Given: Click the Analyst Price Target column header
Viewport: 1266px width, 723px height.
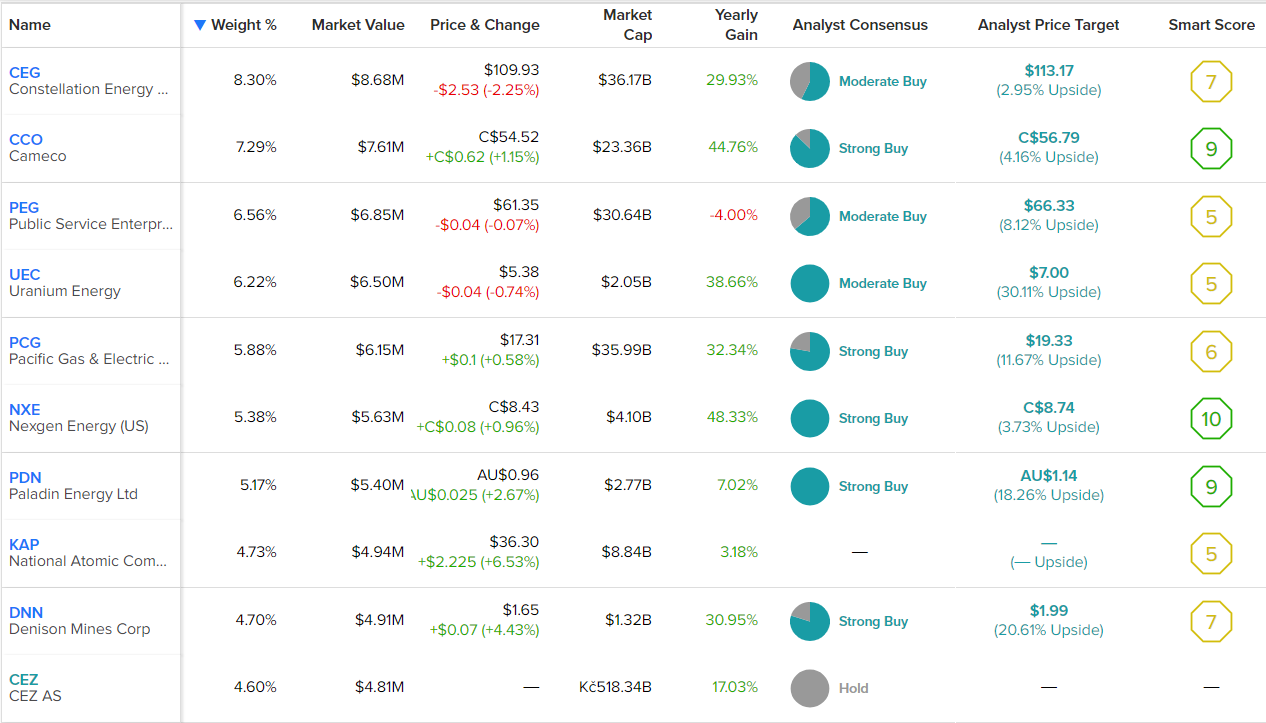Looking at the screenshot, I should click(1048, 25).
